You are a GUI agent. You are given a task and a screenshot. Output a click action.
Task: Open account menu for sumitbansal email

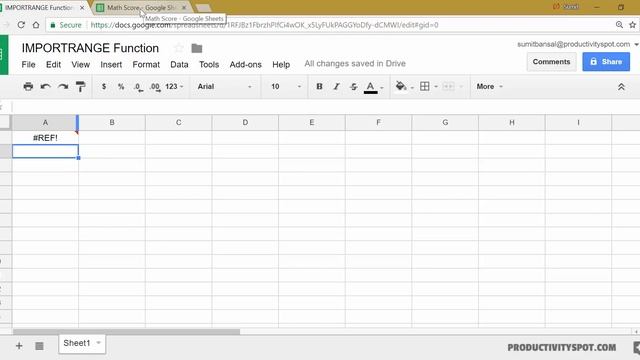pyautogui.click(x=577, y=44)
